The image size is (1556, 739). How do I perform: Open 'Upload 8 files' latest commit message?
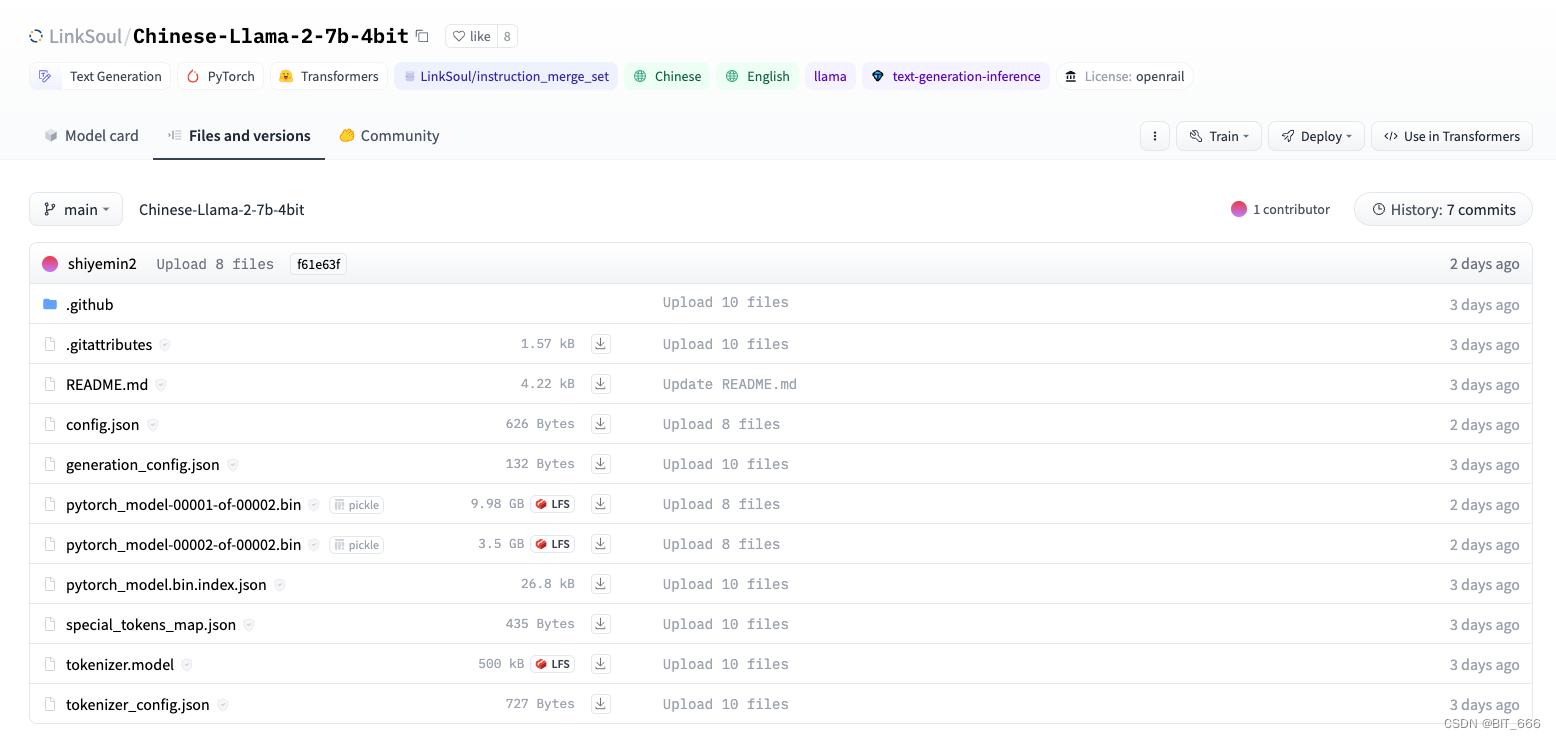[x=215, y=264]
